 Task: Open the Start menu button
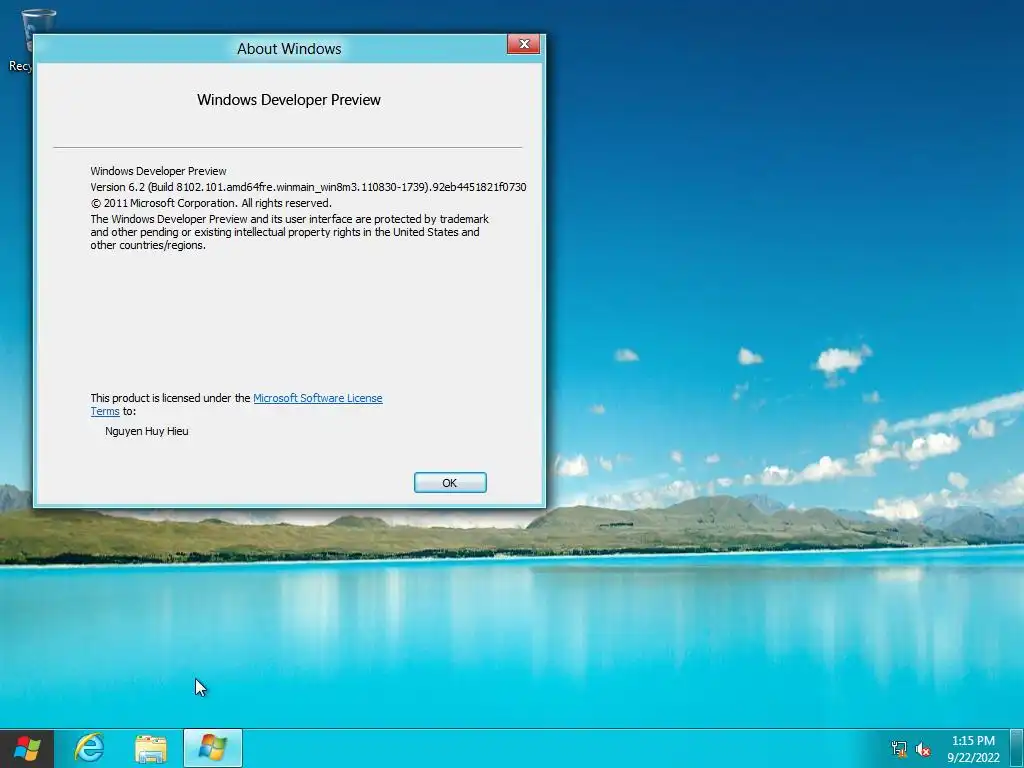point(27,748)
